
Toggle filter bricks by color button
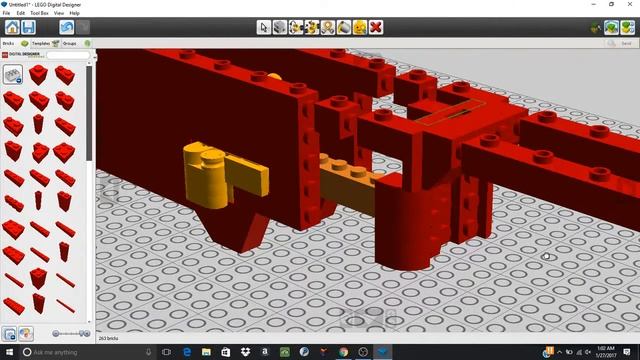point(26,334)
